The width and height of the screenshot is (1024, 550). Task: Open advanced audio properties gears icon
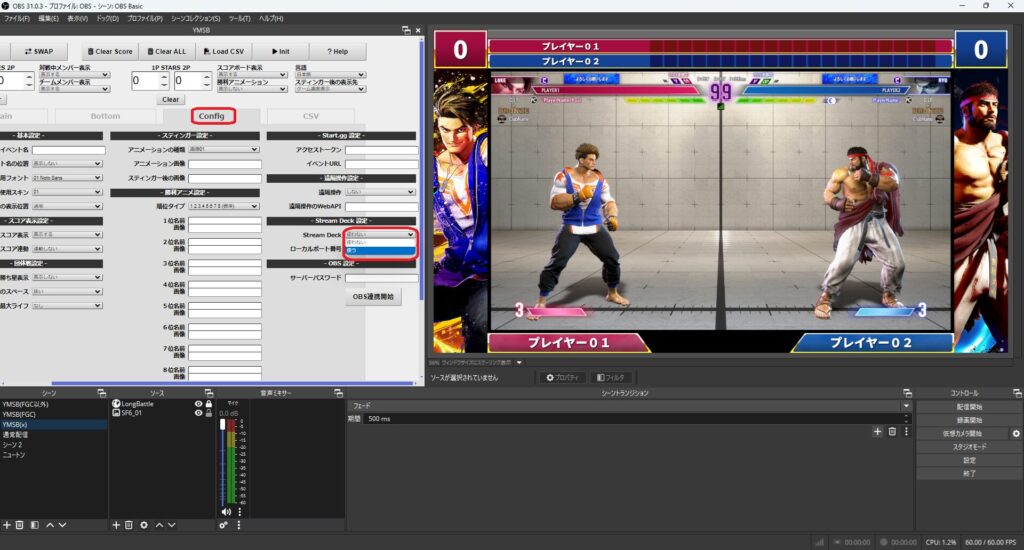tap(223, 525)
